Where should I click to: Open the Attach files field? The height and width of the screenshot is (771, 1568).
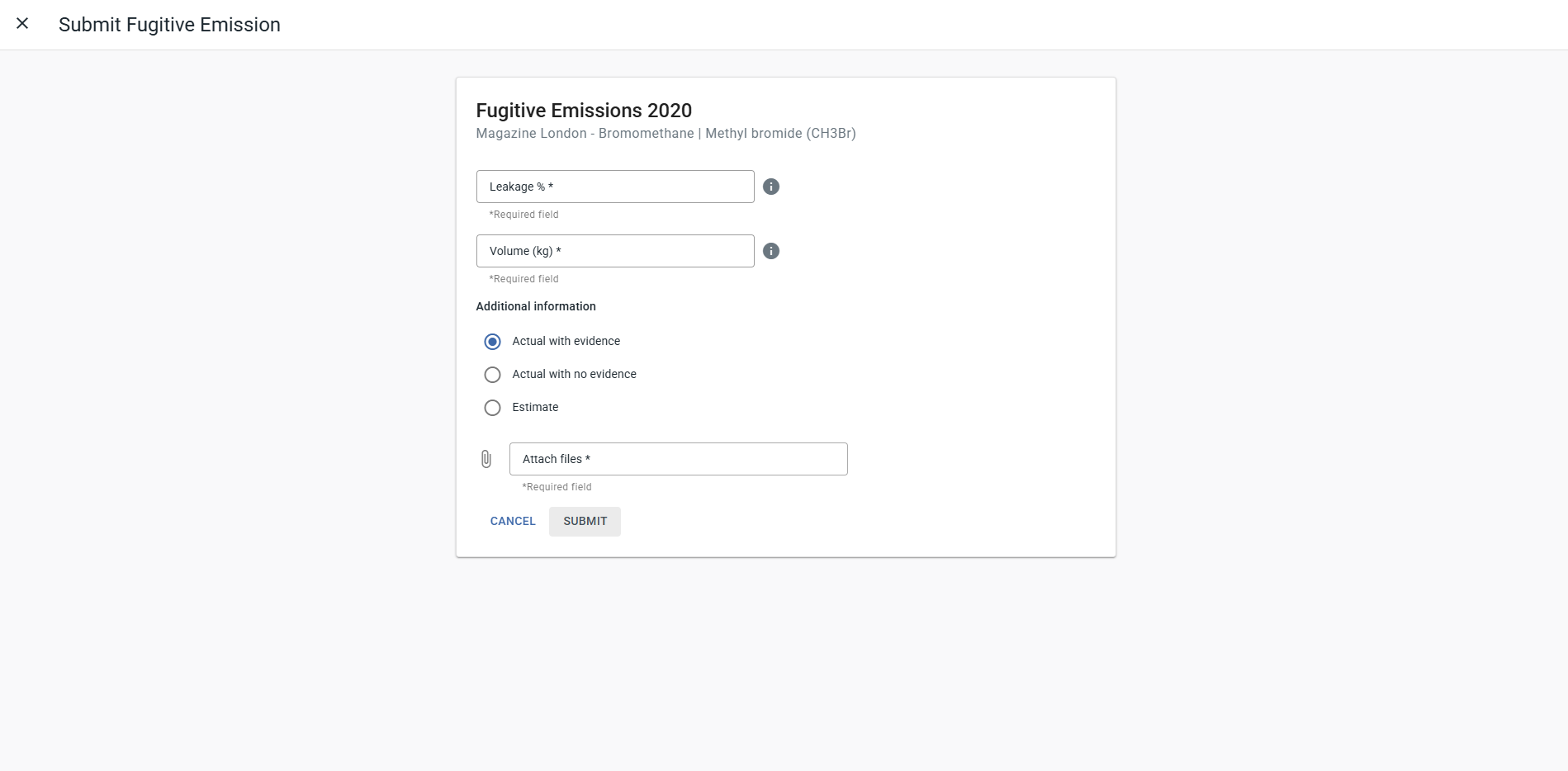pyautogui.click(x=679, y=459)
